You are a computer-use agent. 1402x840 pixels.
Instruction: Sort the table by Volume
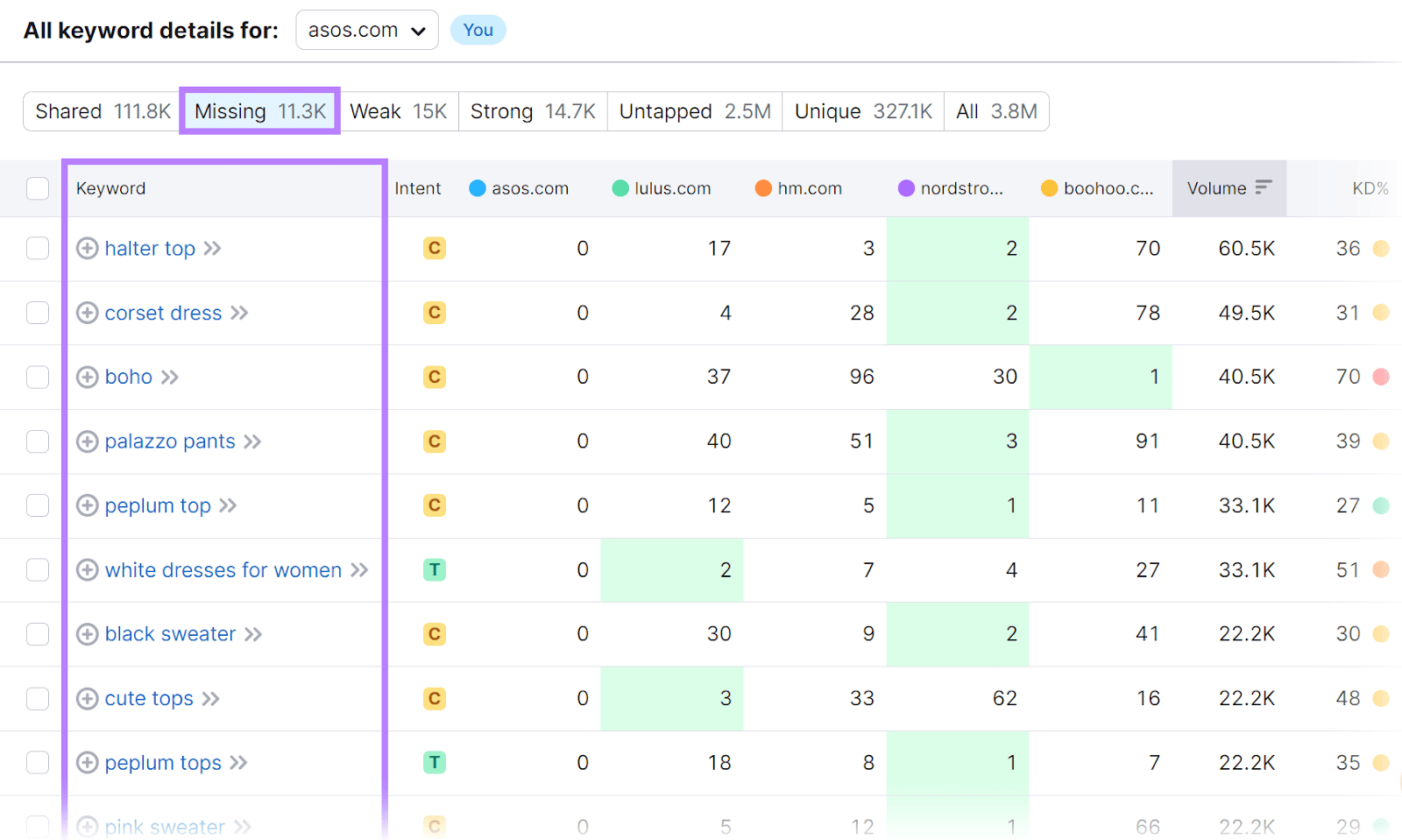click(x=1228, y=187)
